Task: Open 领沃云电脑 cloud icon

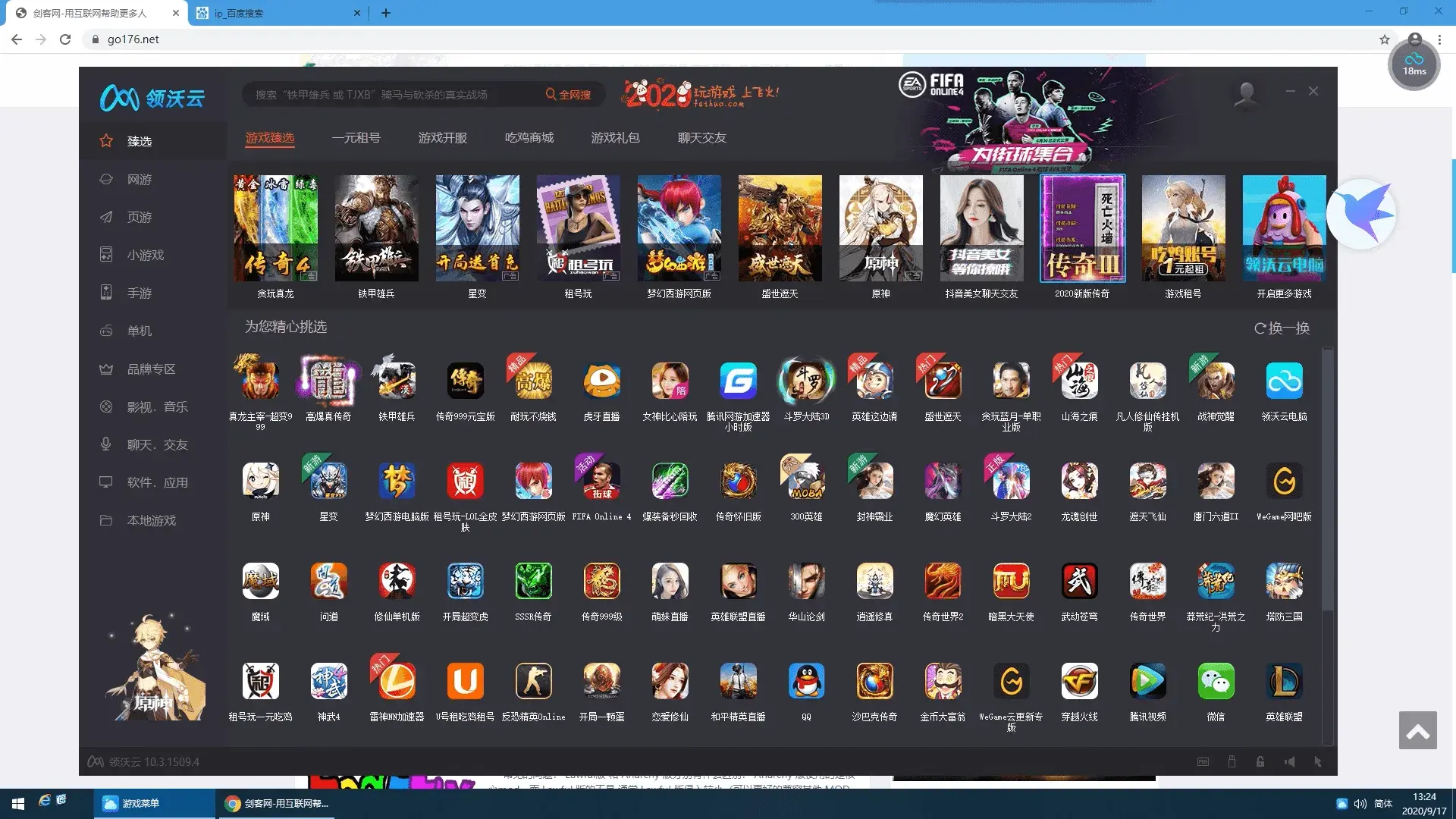Action: (1284, 381)
